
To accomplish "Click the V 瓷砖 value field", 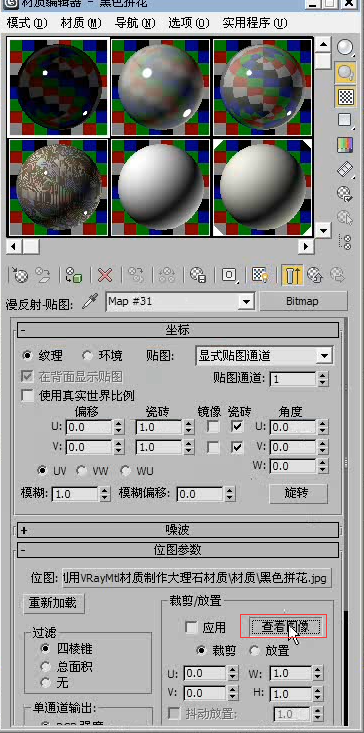I will [x=159, y=447].
